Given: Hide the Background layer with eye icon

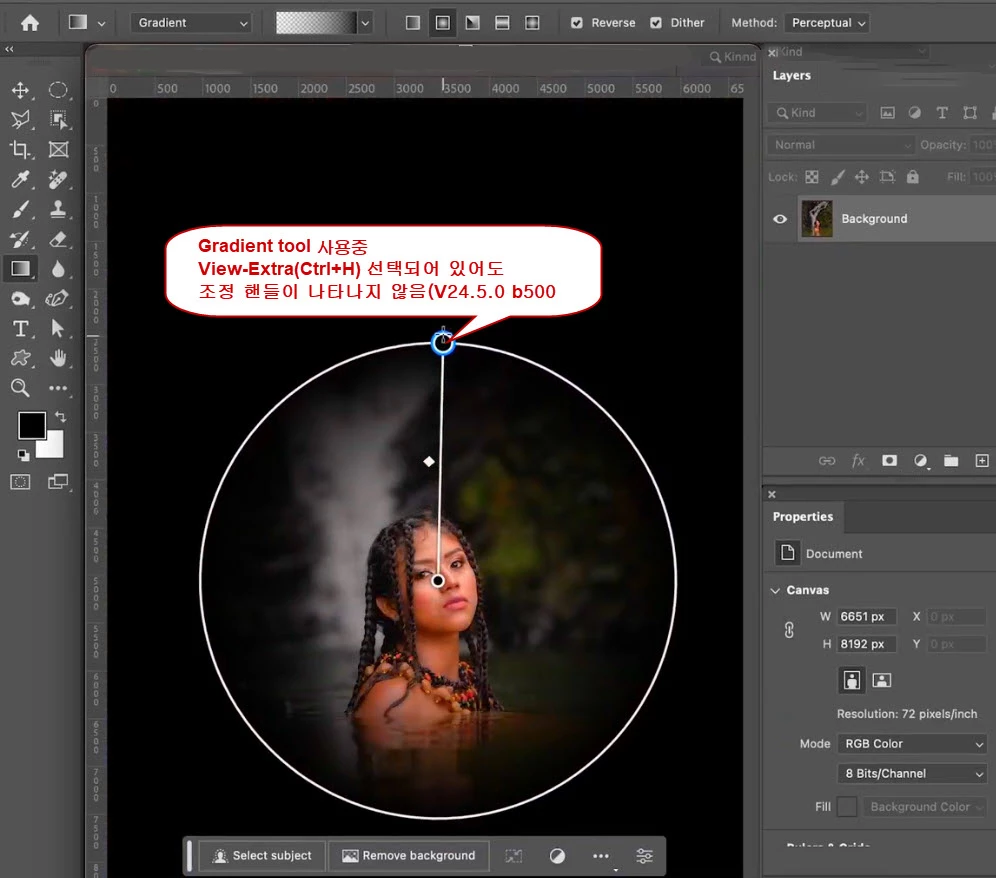Looking at the screenshot, I should pyautogui.click(x=780, y=219).
